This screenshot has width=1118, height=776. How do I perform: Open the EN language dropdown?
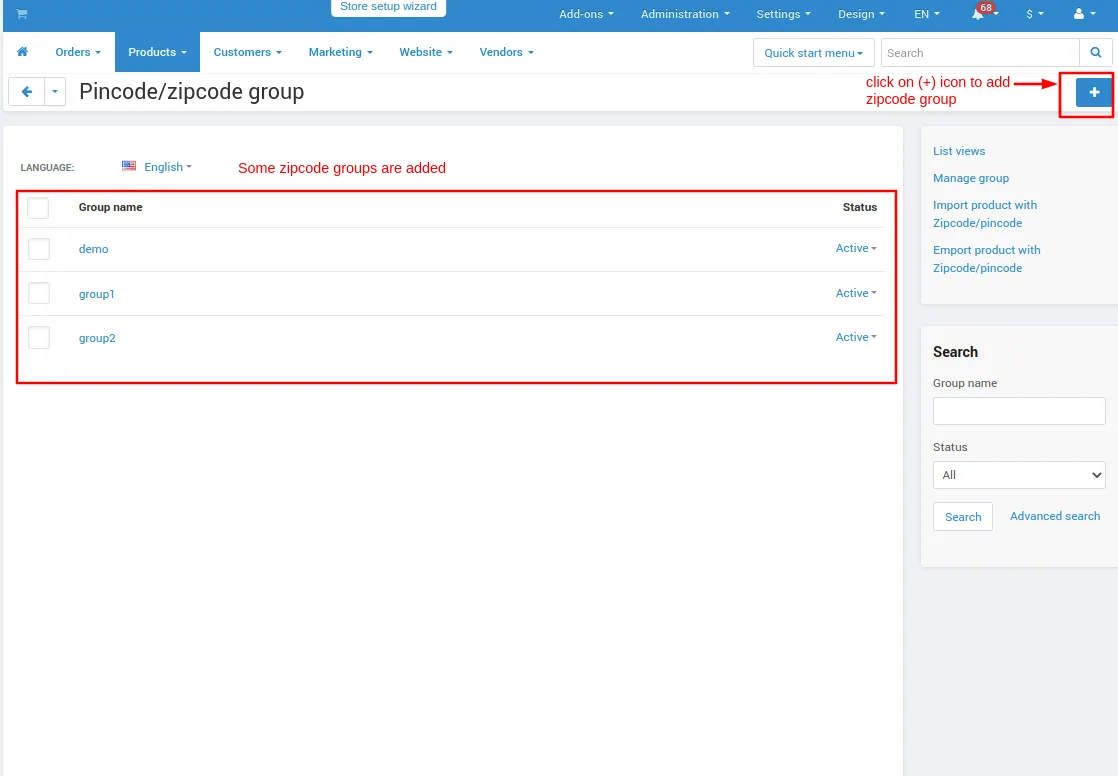927,14
